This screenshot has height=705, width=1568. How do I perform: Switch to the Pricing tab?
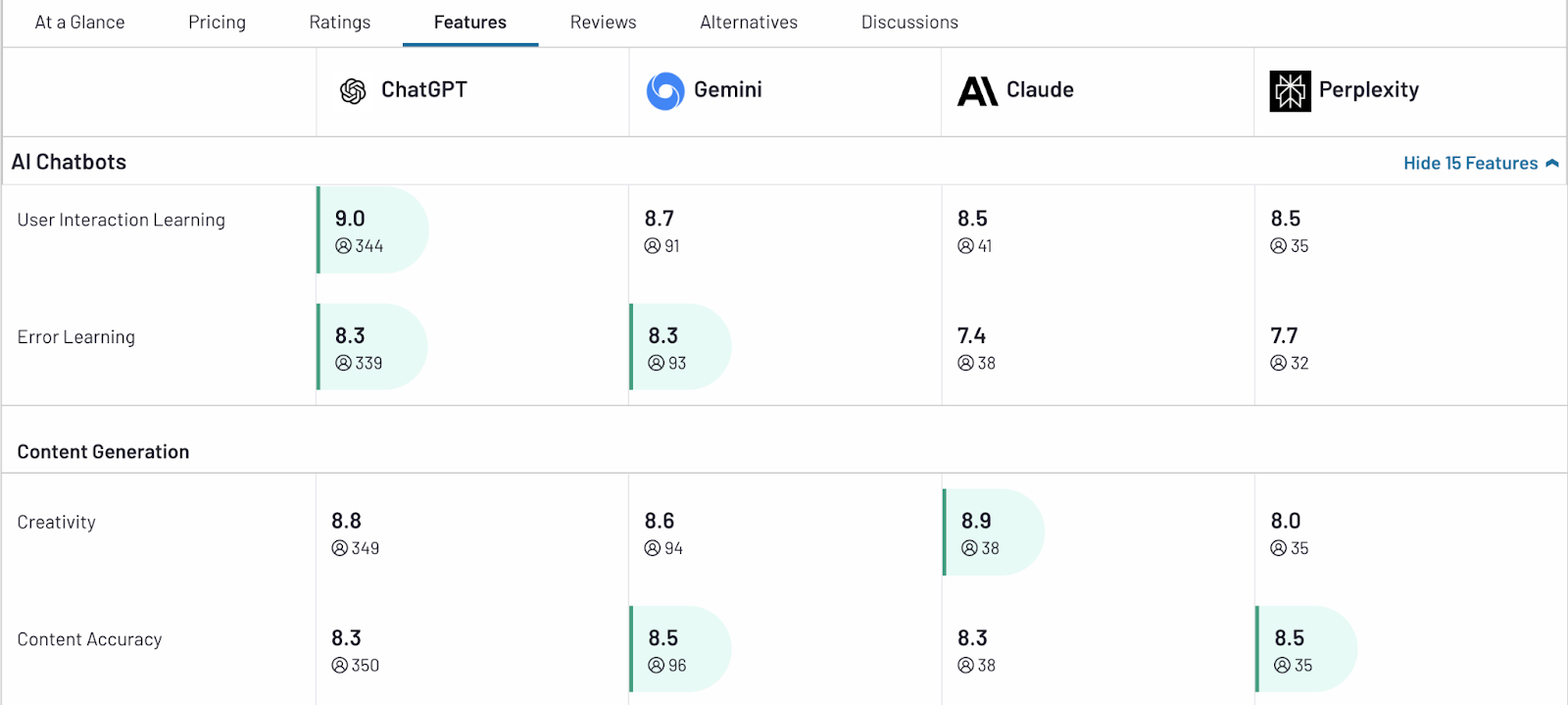point(217,23)
